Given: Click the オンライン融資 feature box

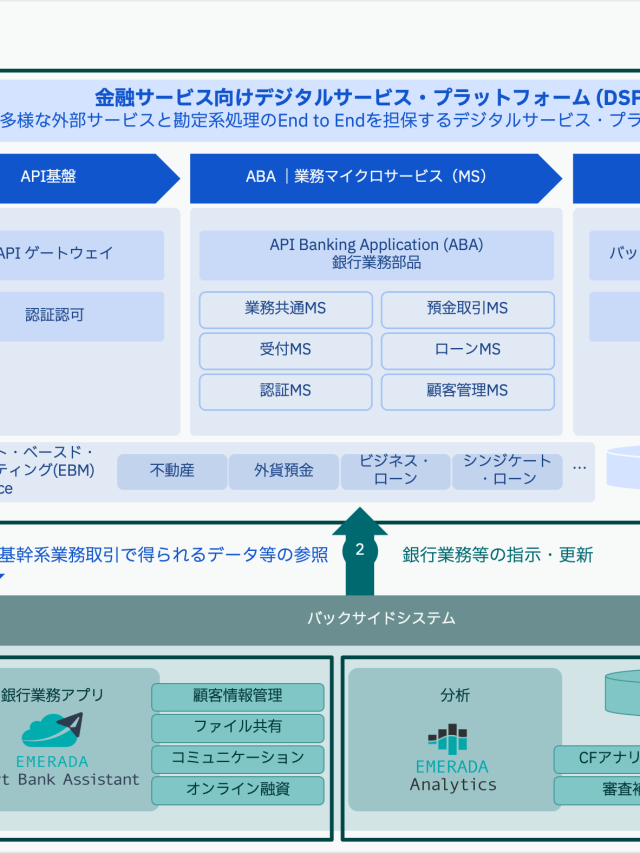Looking at the screenshot, I should 238,789.
